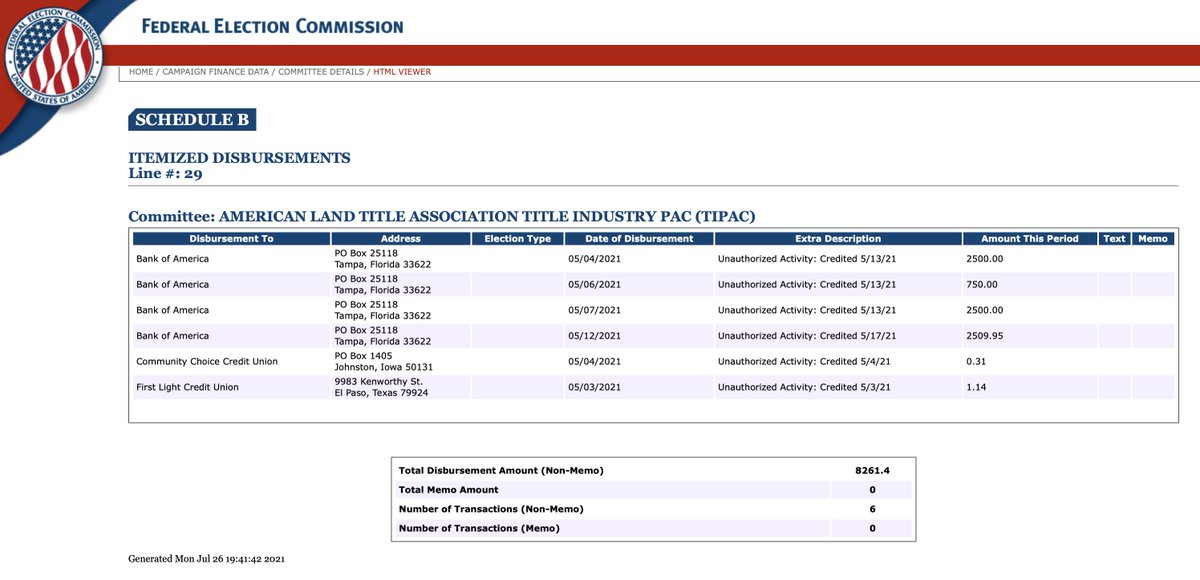Click the Amount This Period column header
This screenshot has height=580, width=1200.
pyautogui.click(x=1030, y=239)
